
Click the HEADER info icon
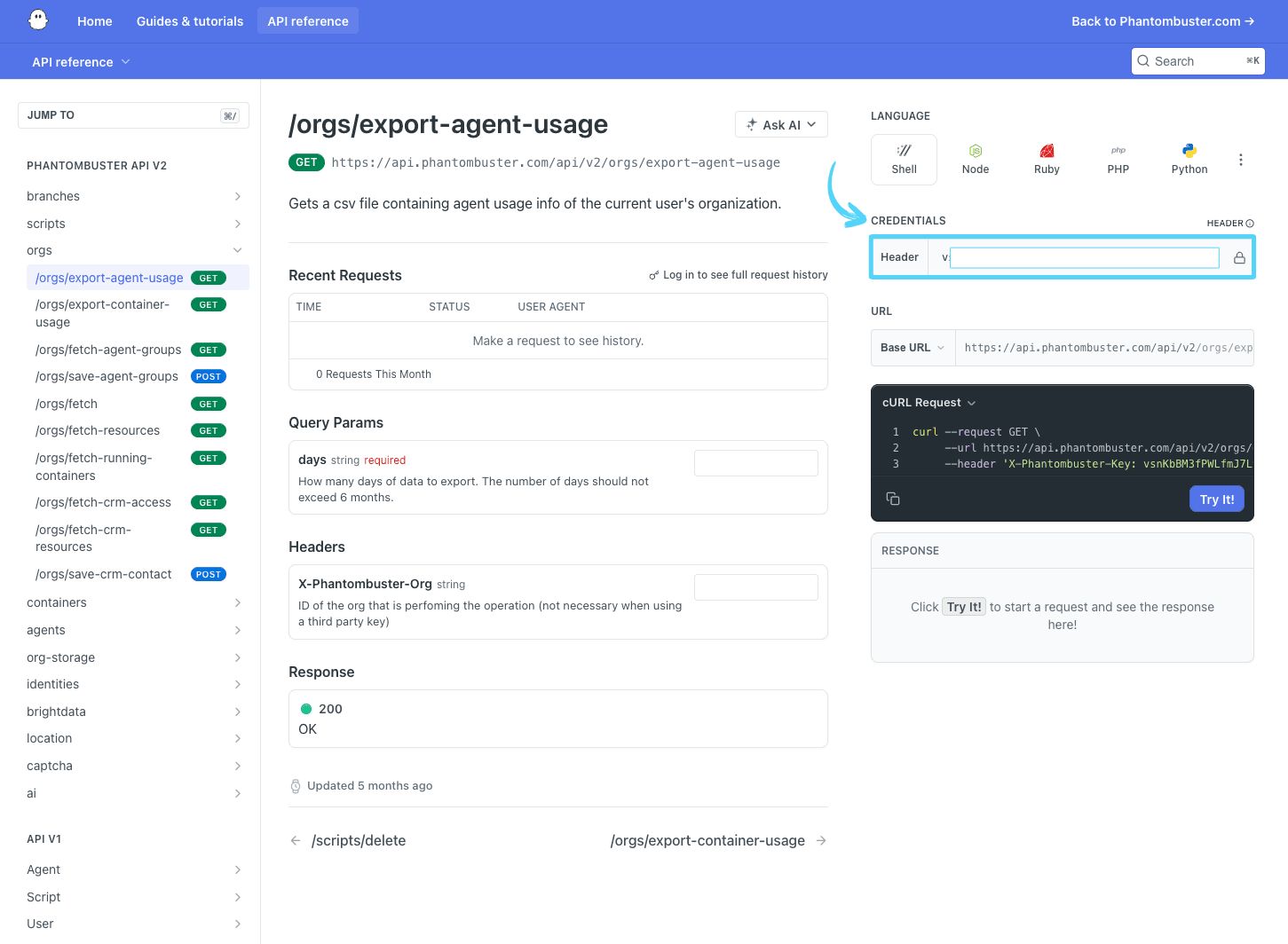pyautogui.click(x=1250, y=224)
